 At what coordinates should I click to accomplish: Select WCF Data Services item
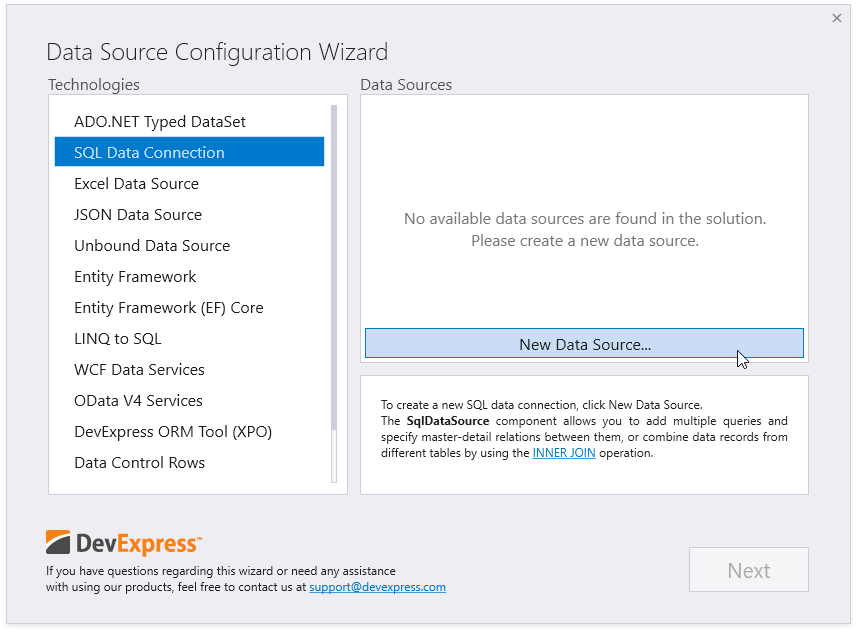(189, 370)
